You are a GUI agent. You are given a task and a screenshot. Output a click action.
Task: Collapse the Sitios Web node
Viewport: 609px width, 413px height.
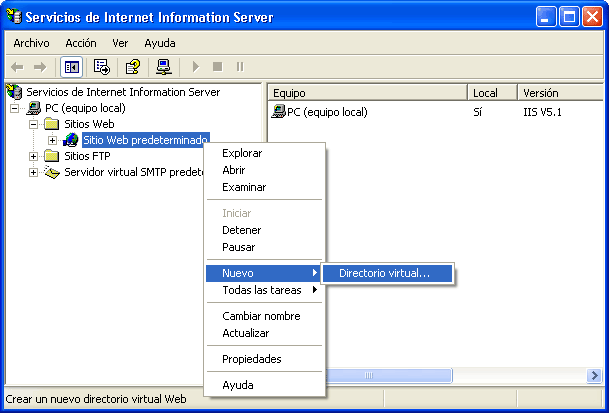click(33, 124)
